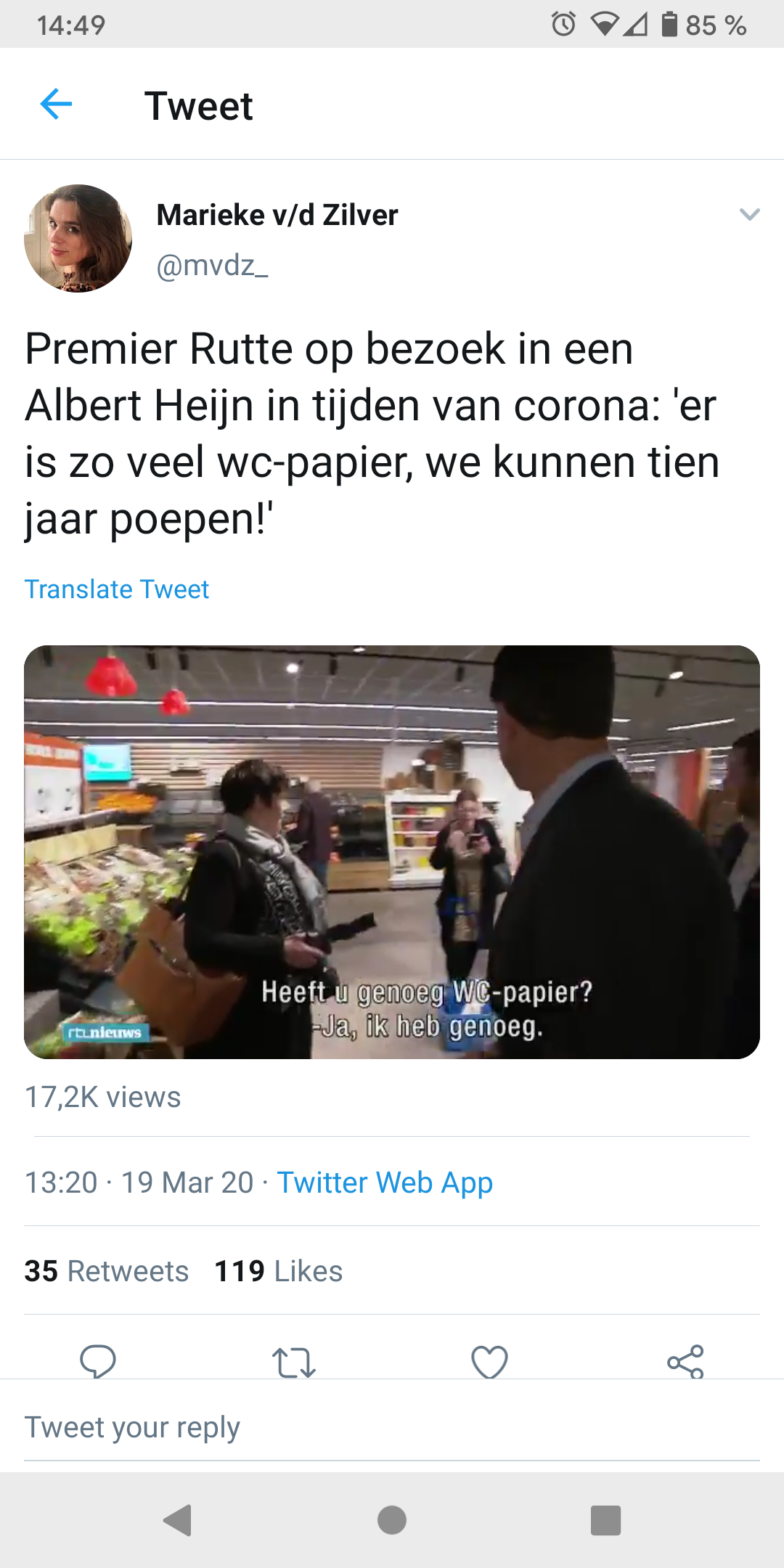
Task: Tap the battery status icon
Action: 669,25
